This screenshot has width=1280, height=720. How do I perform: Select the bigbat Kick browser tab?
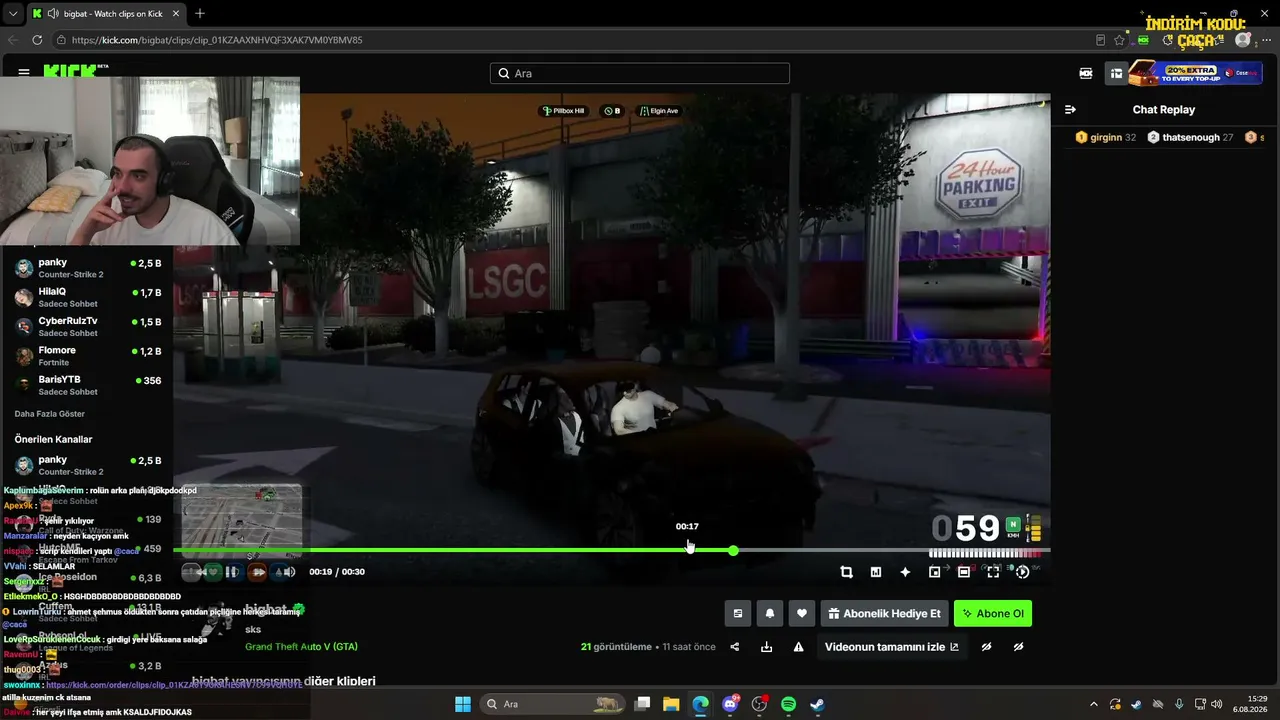pos(105,13)
